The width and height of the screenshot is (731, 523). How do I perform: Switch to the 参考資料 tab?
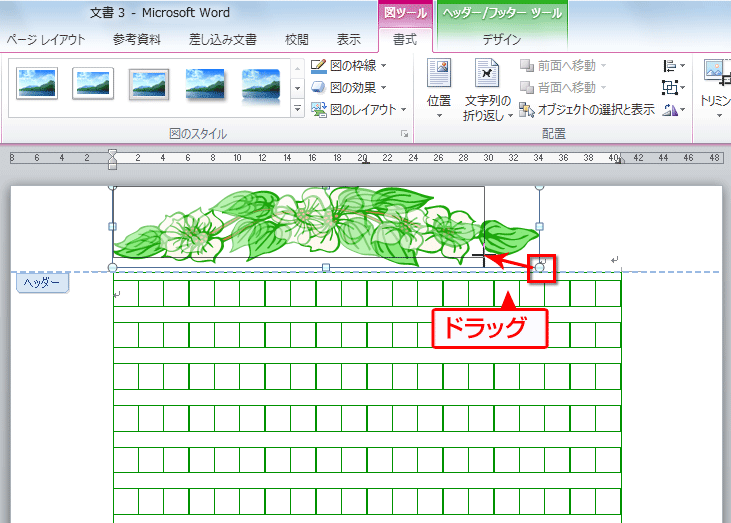click(137, 40)
